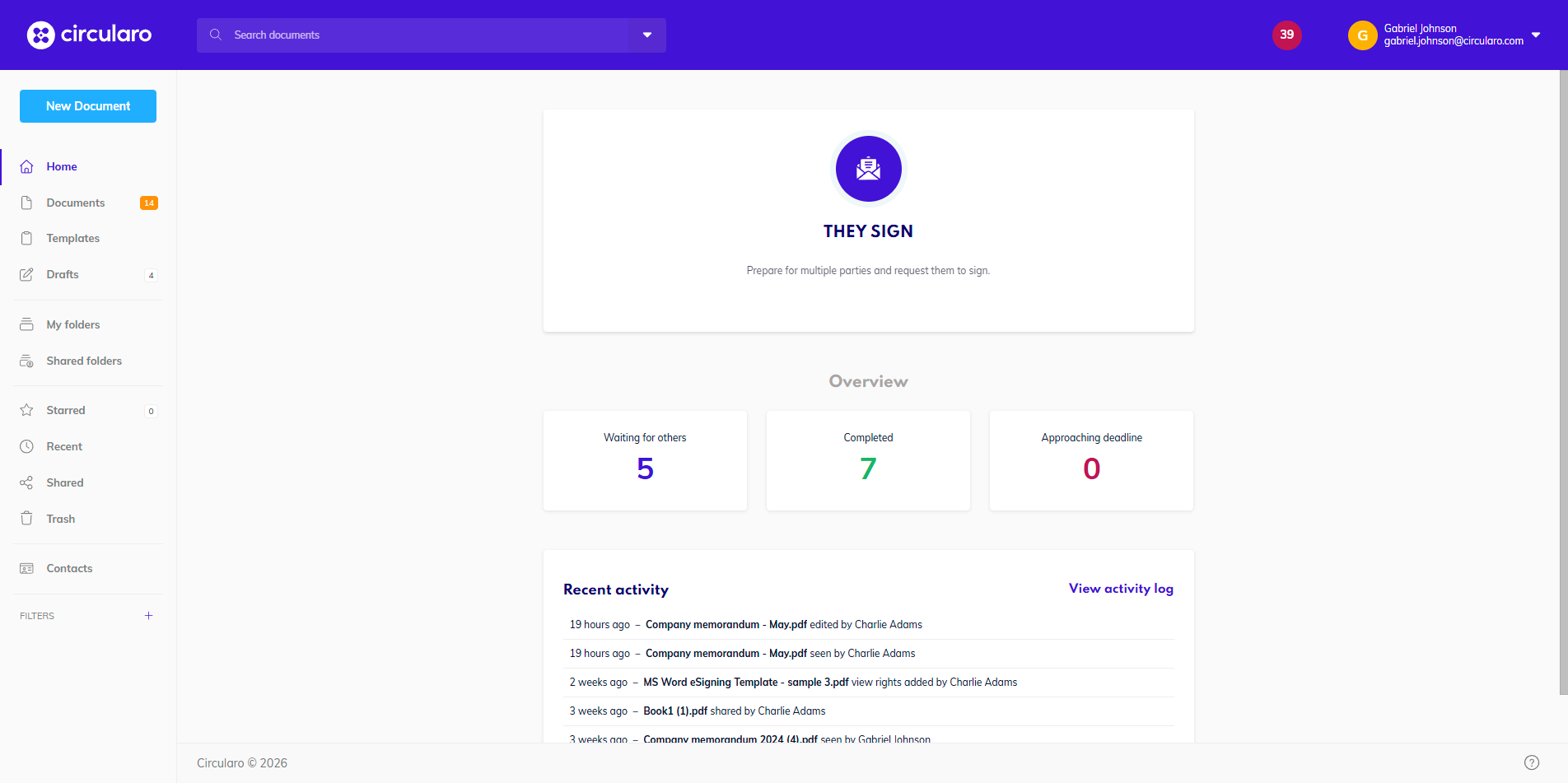This screenshot has height=783, width=1568.
Task: Open notifications via the red badge counter
Action: pos(1287,35)
